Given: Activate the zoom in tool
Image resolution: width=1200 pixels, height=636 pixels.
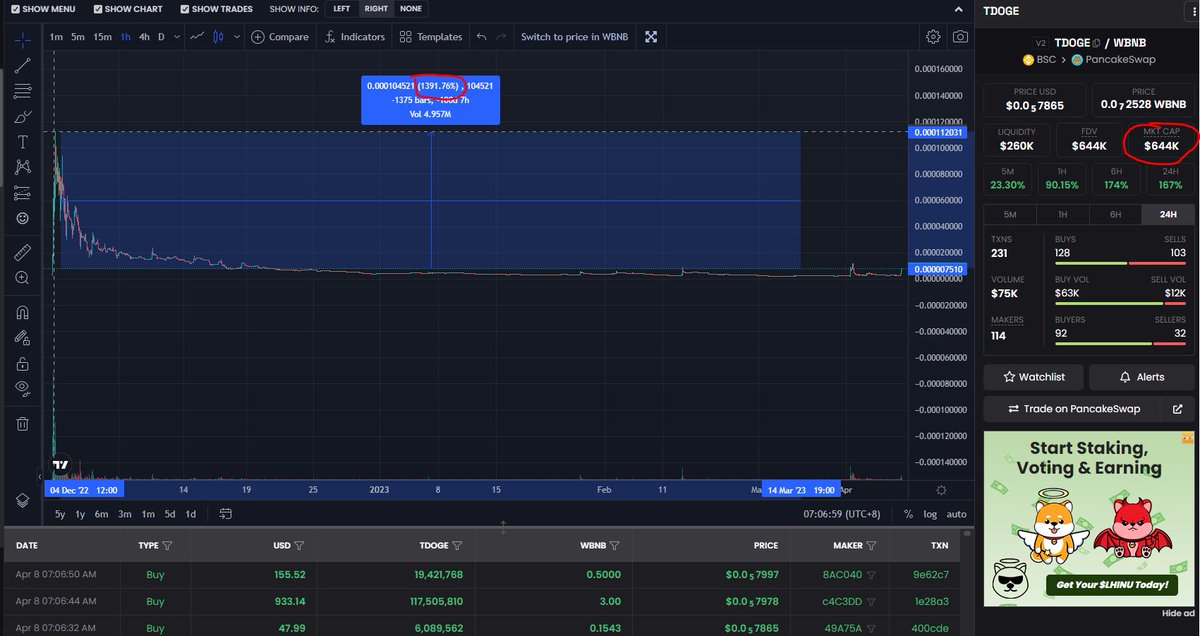Looking at the screenshot, I should 22,278.
